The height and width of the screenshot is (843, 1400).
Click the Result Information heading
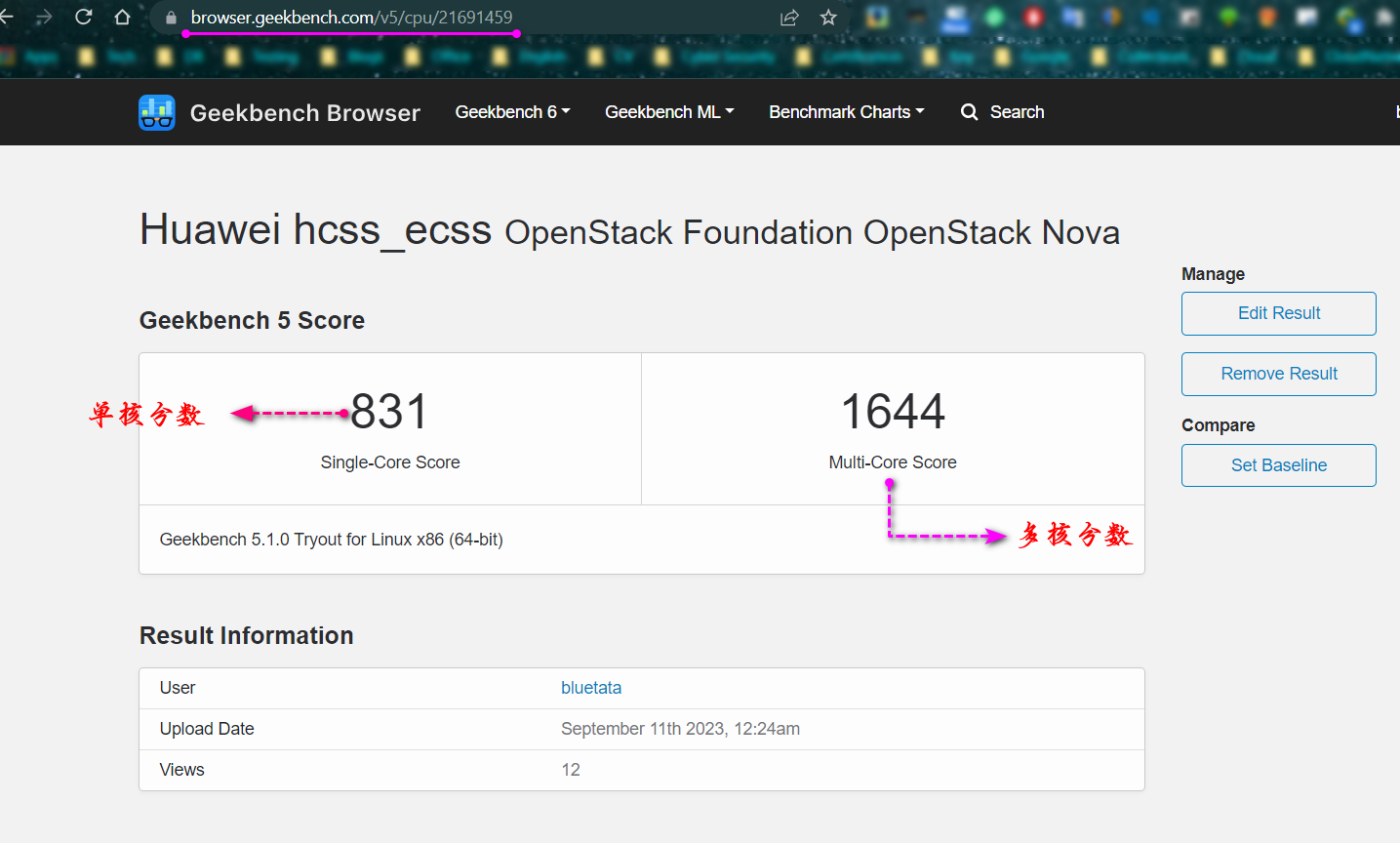point(247,635)
